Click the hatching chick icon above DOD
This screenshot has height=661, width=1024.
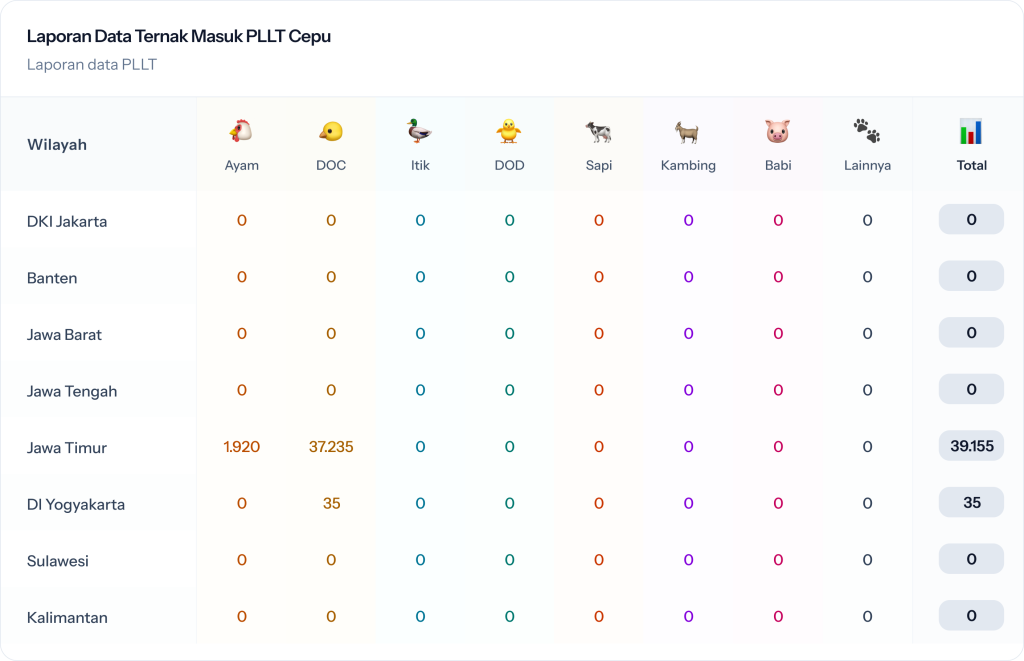pyautogui.click(x=509, y=131)
